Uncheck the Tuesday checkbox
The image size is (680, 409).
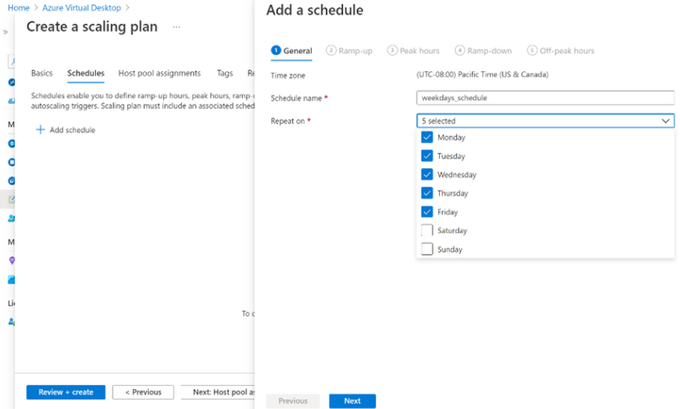coord(427,156)
